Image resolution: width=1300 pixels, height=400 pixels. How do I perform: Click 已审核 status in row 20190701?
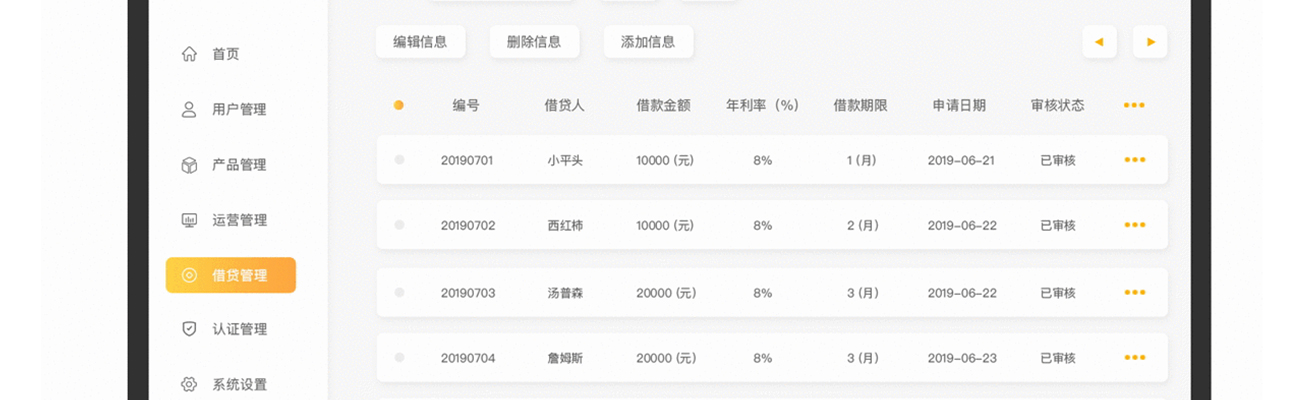point(1058,160)
